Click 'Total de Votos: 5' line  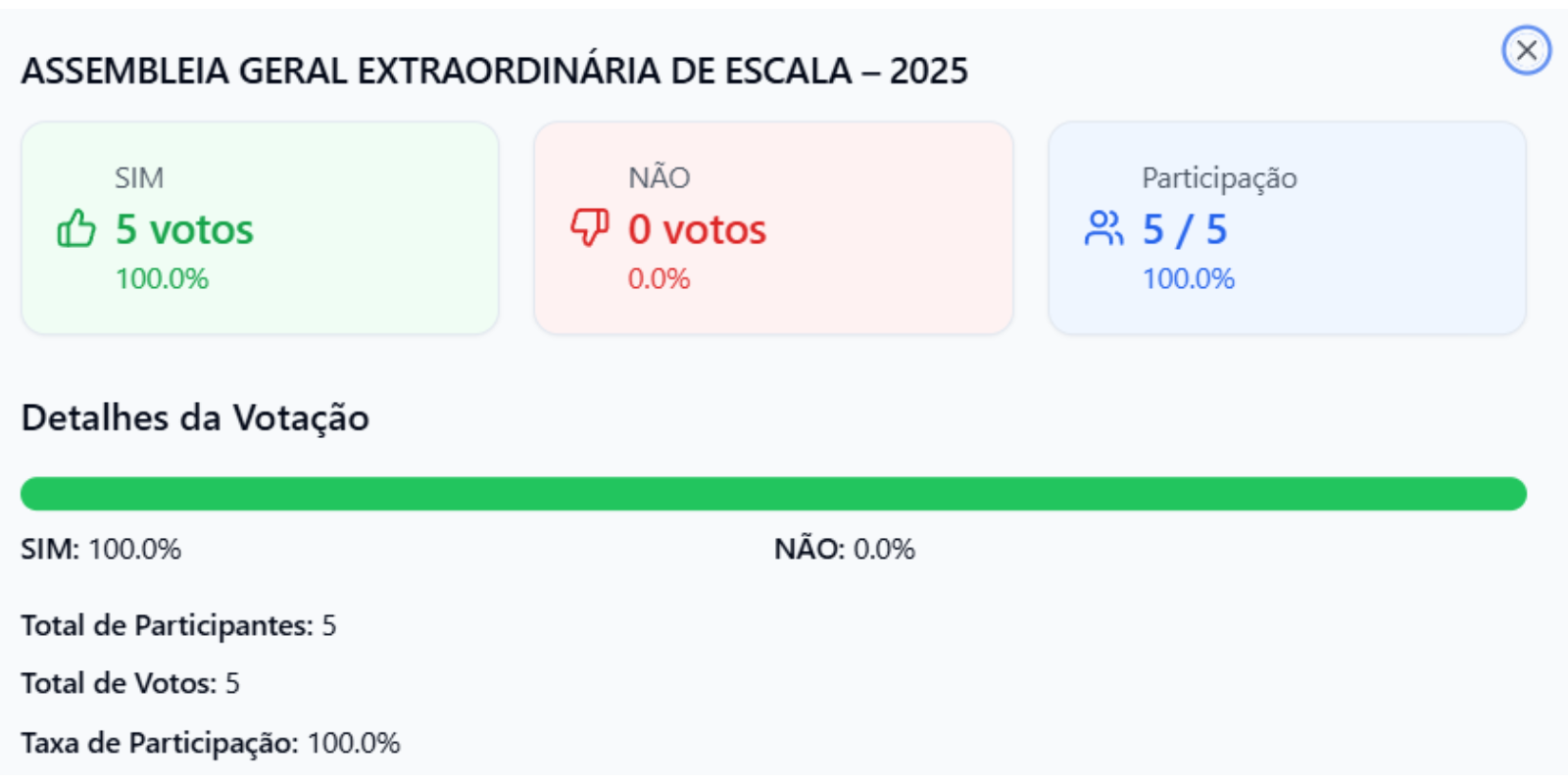(130, 683)
